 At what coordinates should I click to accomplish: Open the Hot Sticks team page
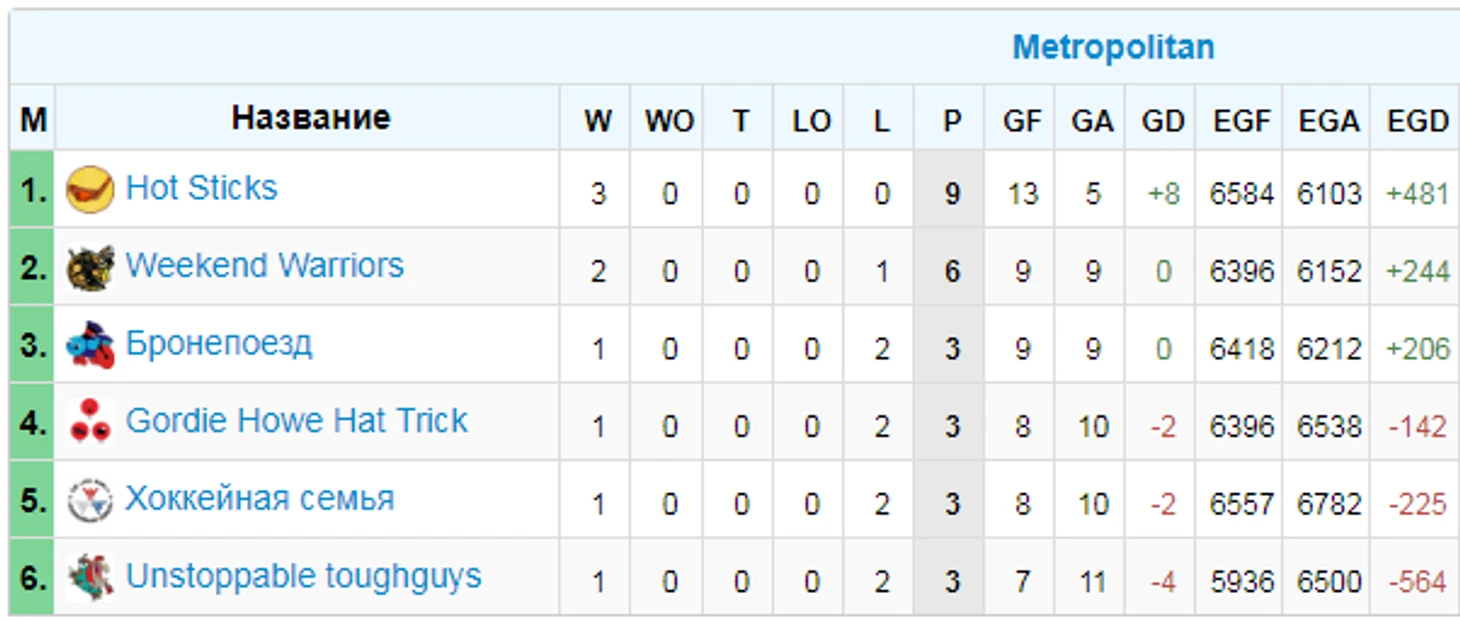point(202,188)
